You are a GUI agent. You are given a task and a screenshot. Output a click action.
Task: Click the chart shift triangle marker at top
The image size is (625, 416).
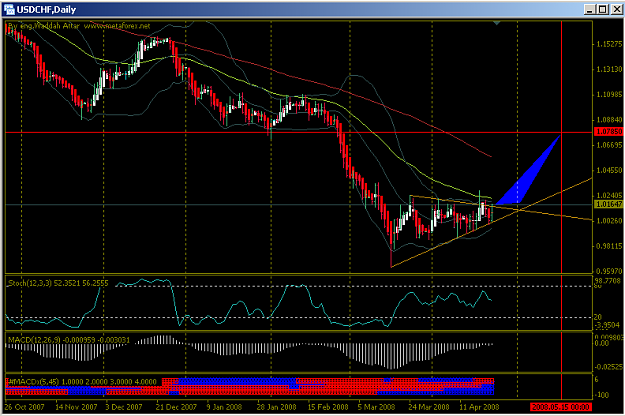(496, 24)
